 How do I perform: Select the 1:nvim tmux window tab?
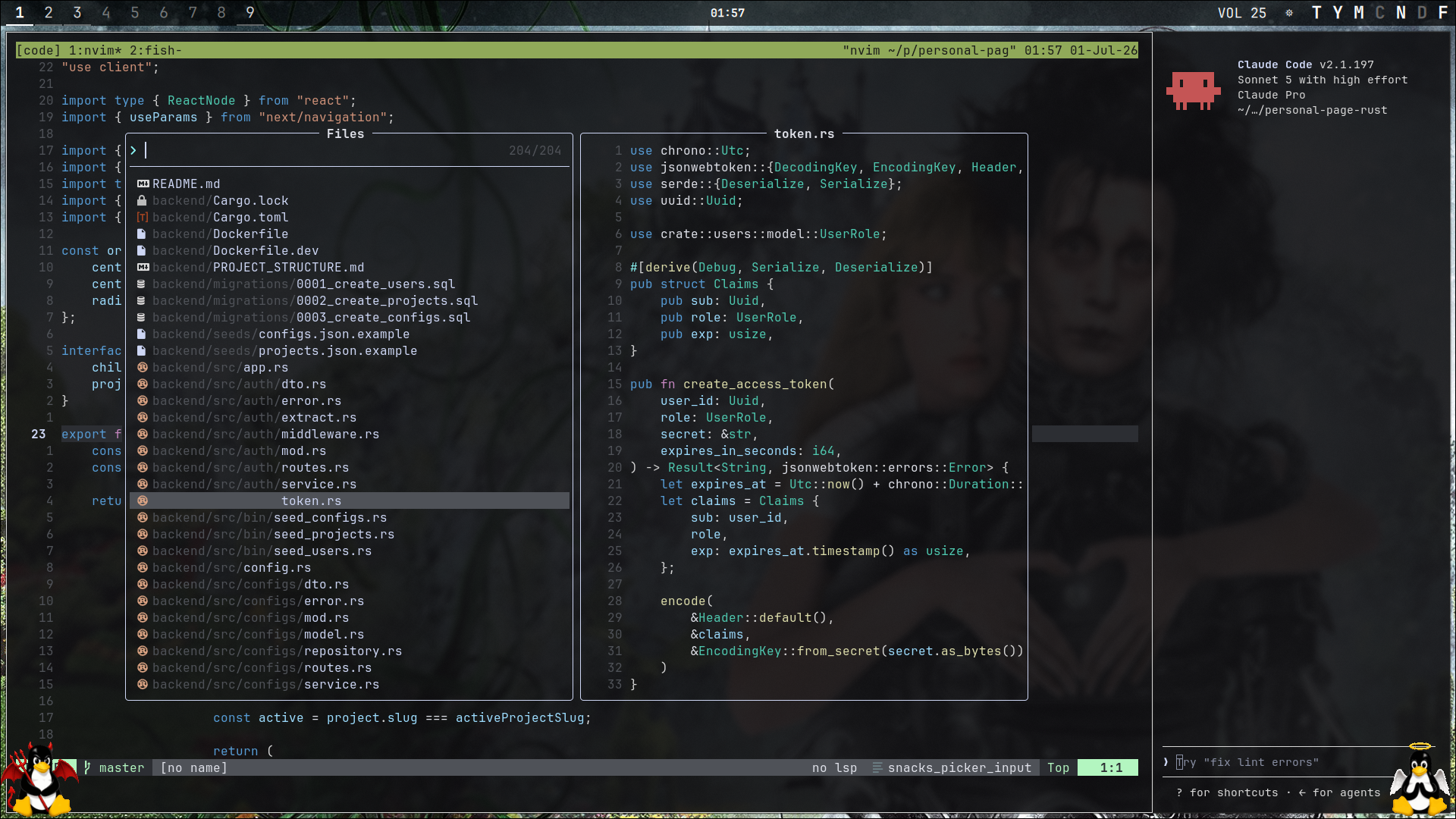point(96,51)
